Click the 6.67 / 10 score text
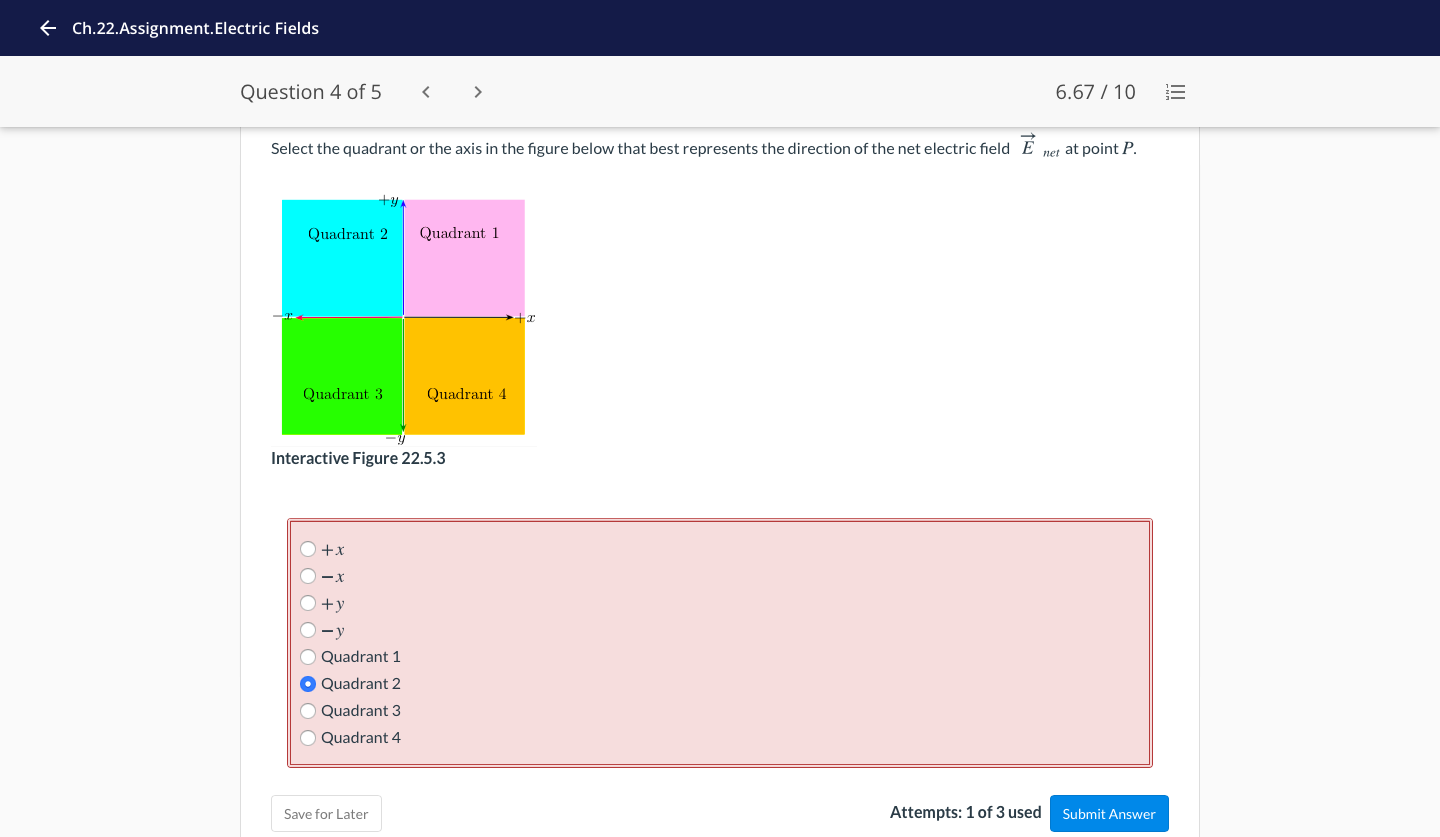Image resolution: width=1440 pixels, height=837 pixels. pos(1095,92)
